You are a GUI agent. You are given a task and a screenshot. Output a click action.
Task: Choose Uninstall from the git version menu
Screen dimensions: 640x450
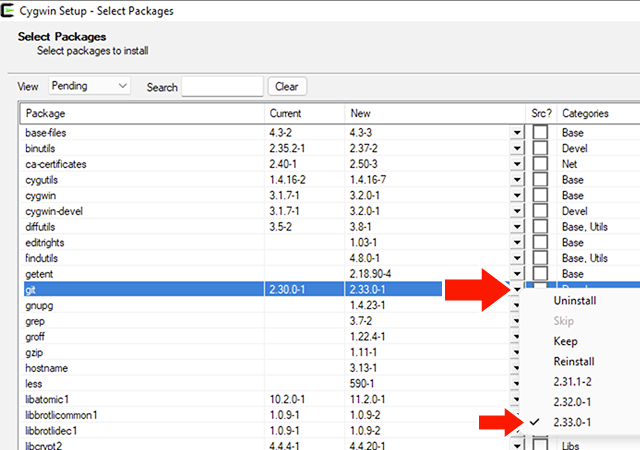[577, 300]
